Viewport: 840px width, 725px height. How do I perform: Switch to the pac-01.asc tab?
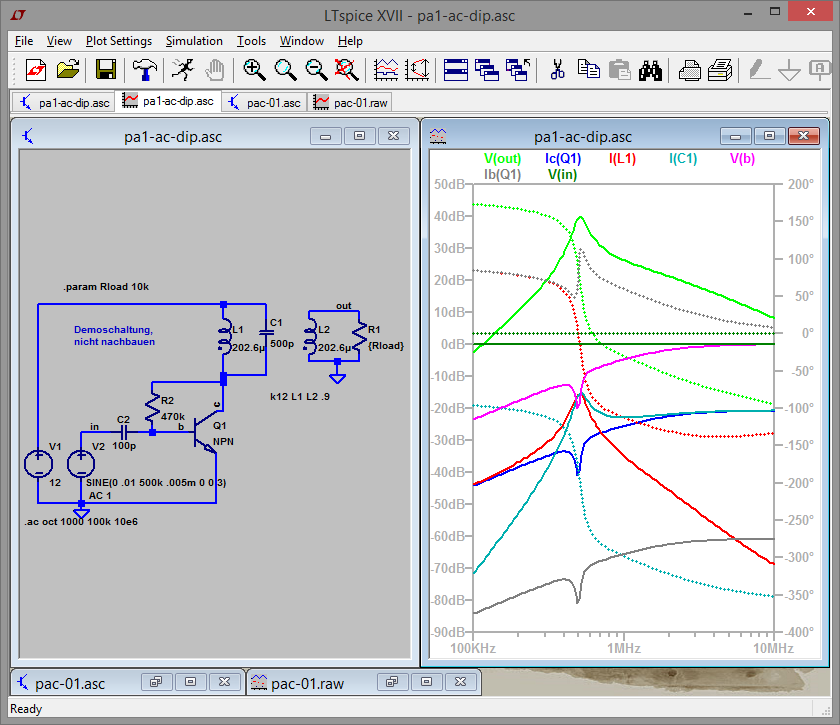264,102
